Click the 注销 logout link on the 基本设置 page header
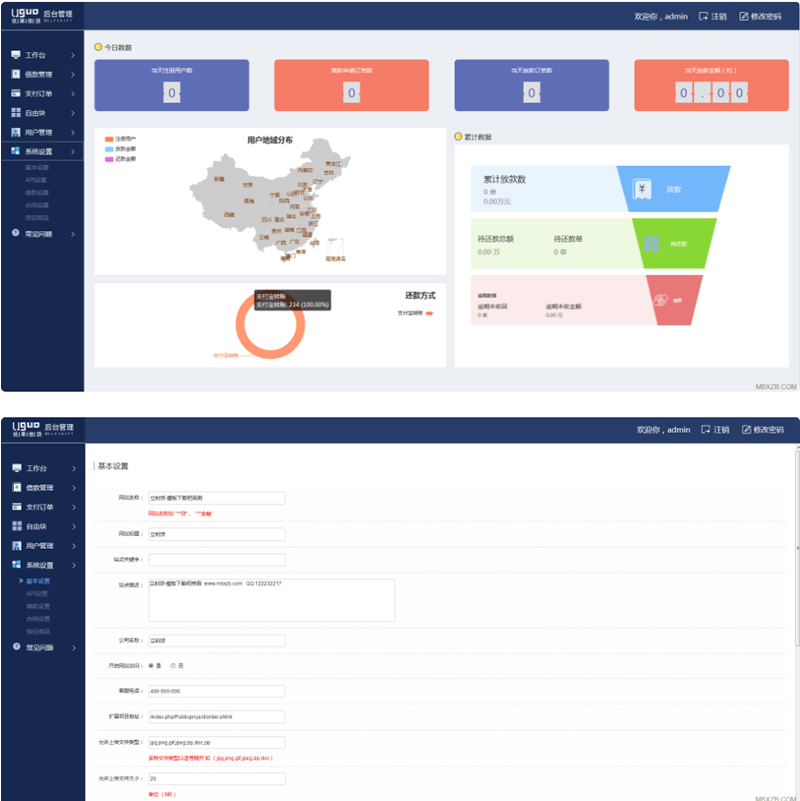The image size is (800, 801). point(712,429)
